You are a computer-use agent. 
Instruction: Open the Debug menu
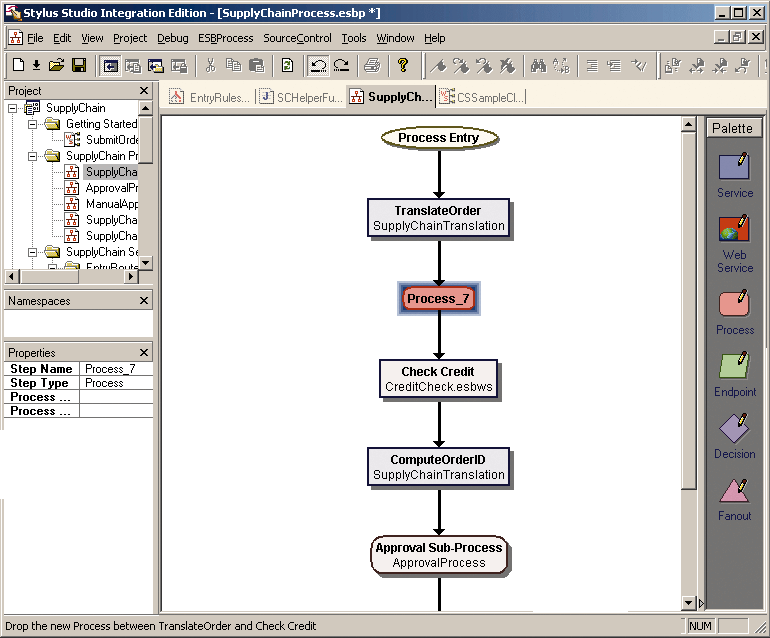click(173, 38)
